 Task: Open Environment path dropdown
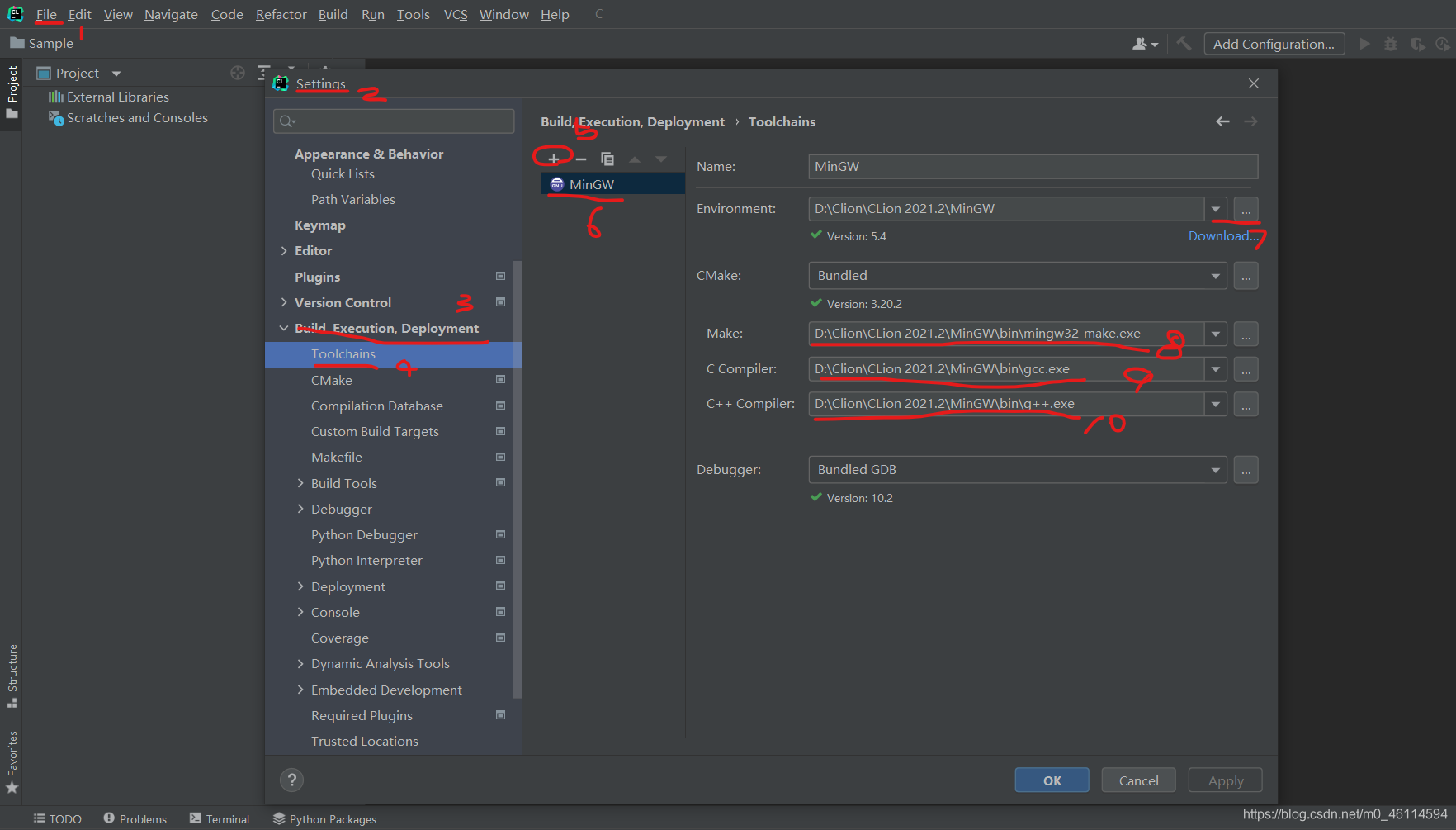point(1215,209)
